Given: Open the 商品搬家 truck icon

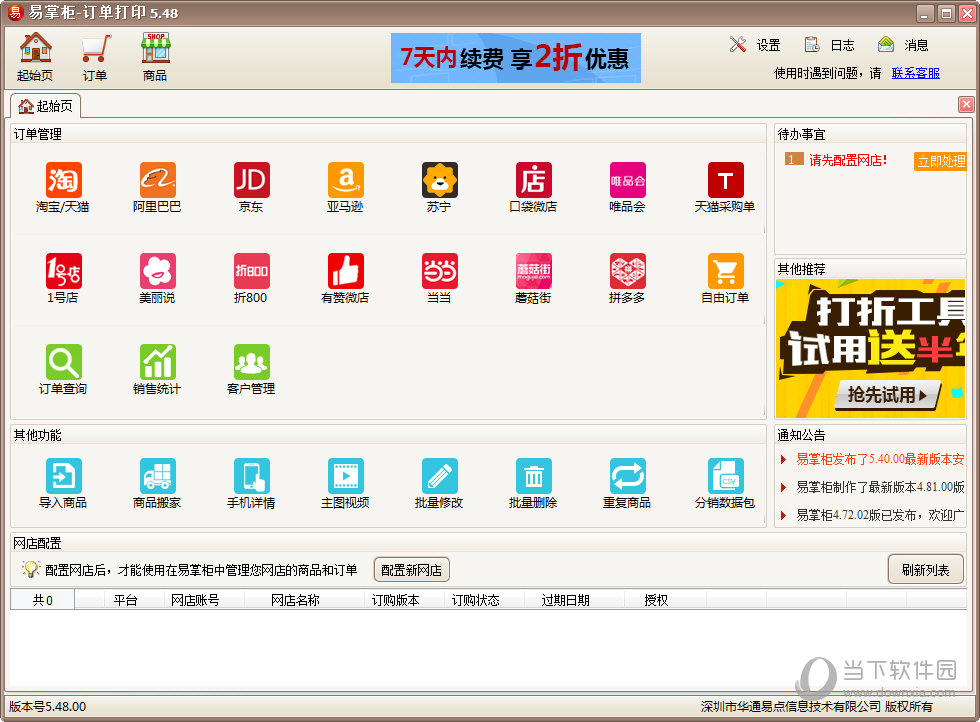Looking at the screenshot, I should point(158,476).
